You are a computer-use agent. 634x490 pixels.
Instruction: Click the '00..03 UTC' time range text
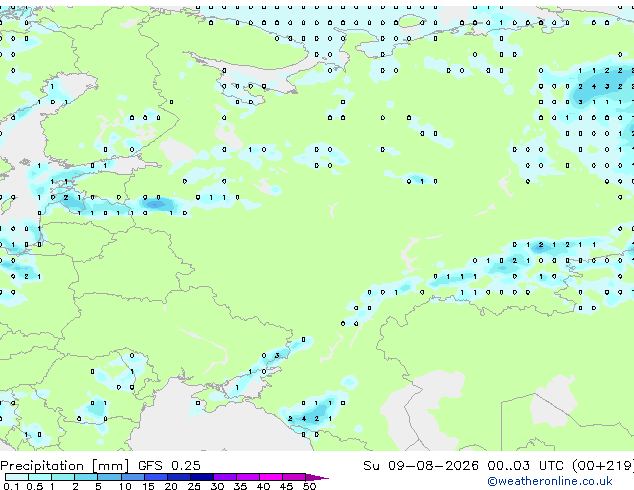525,466
